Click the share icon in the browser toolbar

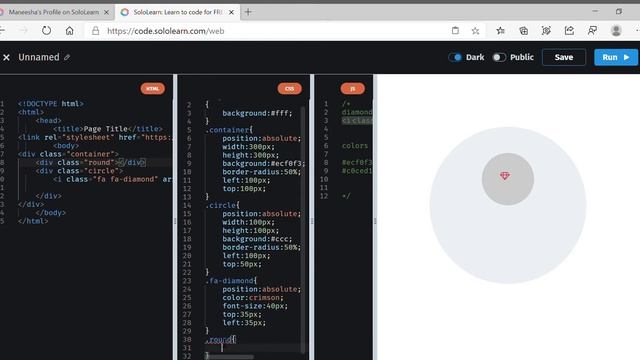[569, 31]
